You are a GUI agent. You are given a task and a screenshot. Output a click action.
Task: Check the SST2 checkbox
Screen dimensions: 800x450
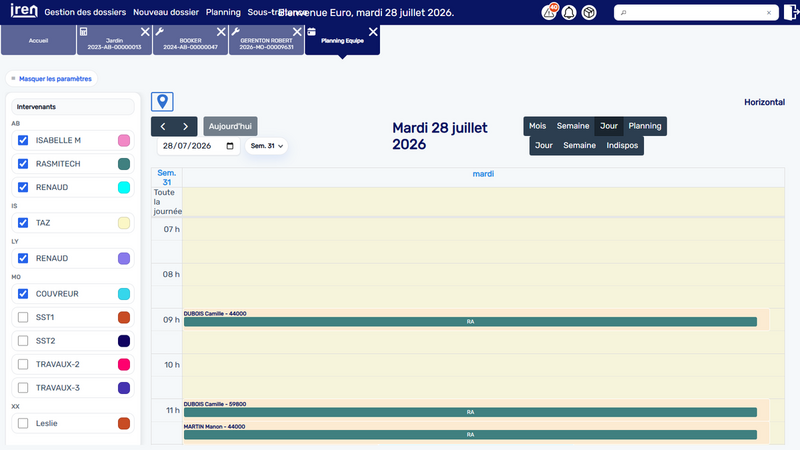(x=23, y=341)
